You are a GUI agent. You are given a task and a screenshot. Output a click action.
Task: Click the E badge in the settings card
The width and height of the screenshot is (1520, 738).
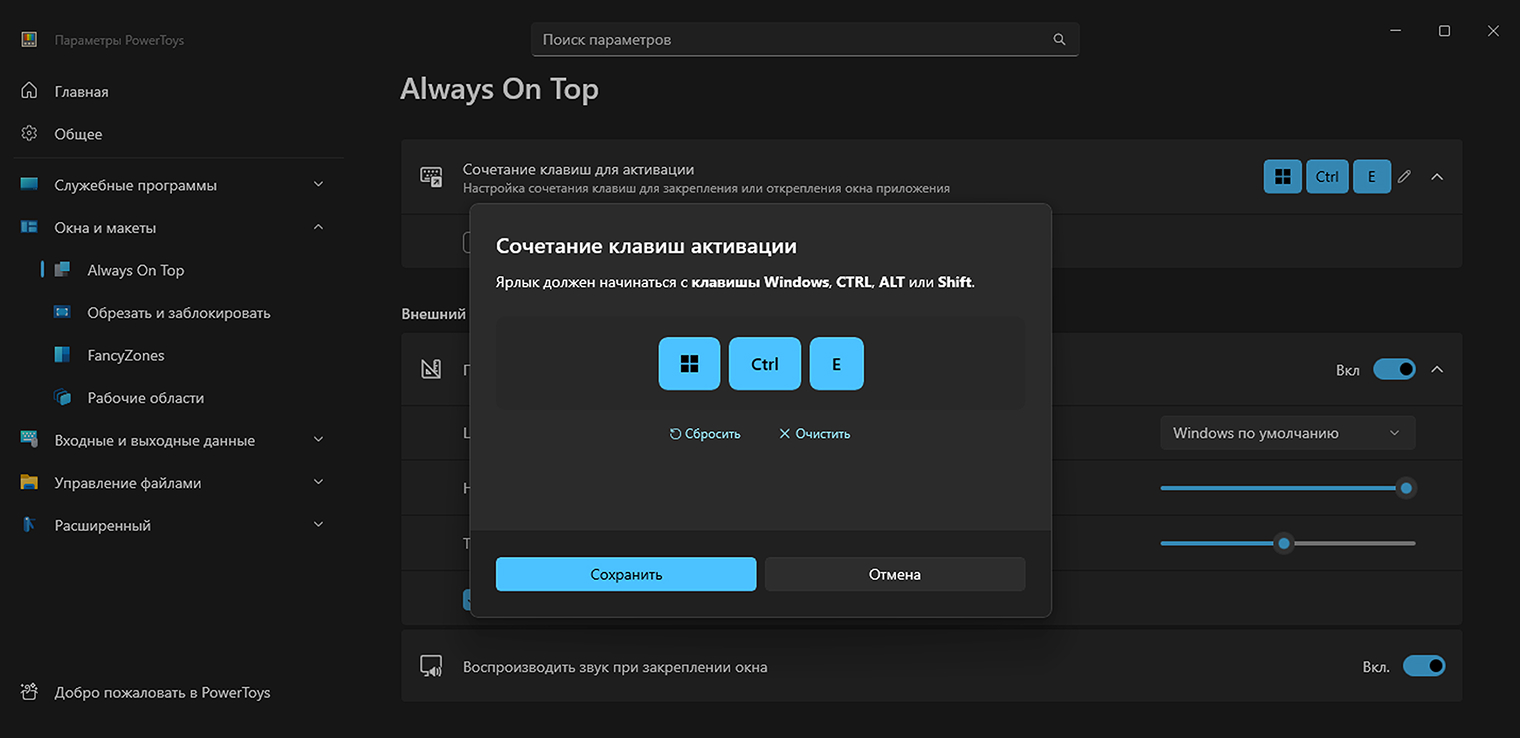(1372, 177)
